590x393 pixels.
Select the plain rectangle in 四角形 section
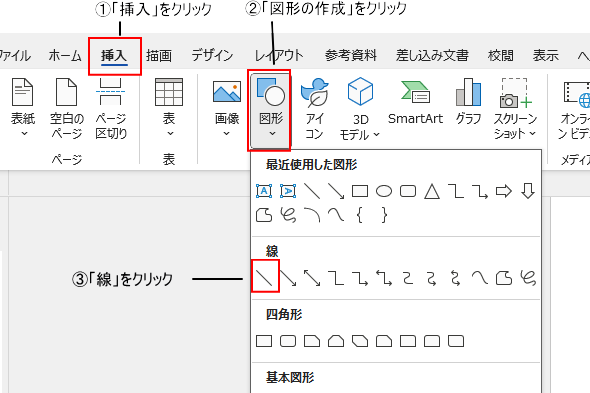pyautogui.click(x=264, y=341)
